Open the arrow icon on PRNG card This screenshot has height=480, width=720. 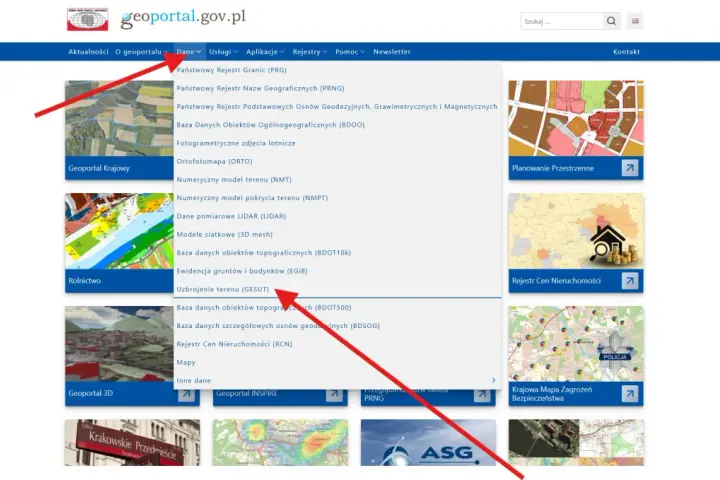coord(482,394)
